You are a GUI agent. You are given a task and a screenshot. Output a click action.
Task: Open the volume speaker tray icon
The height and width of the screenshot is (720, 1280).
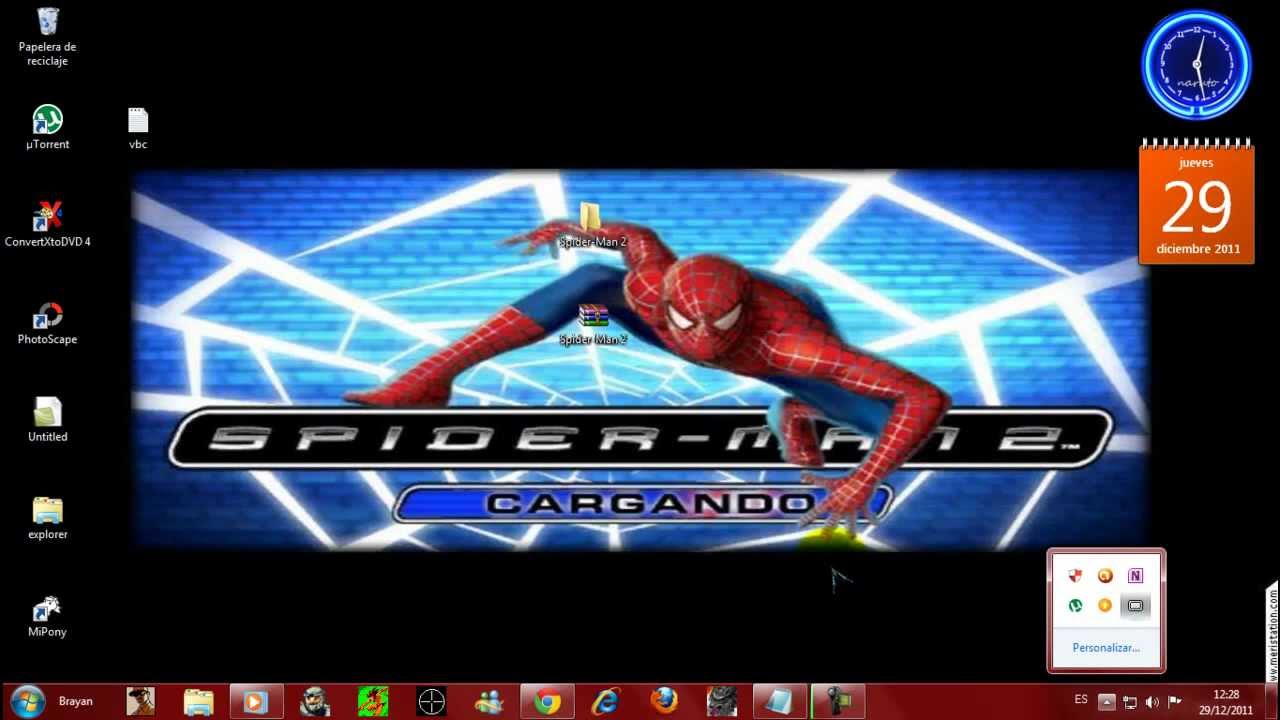coord(1152,702)
